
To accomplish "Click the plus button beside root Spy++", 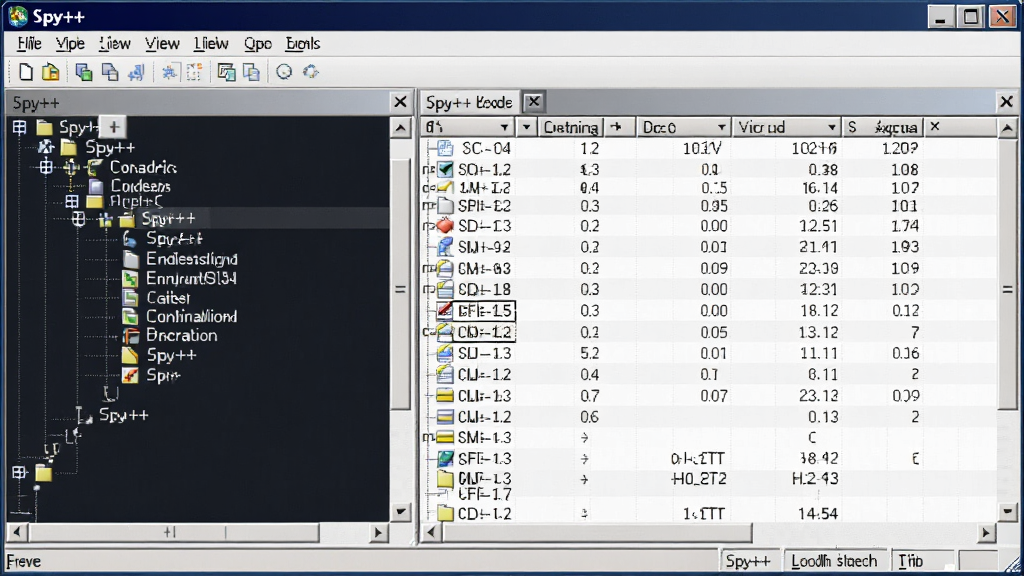I will click(x=114, y=127).
